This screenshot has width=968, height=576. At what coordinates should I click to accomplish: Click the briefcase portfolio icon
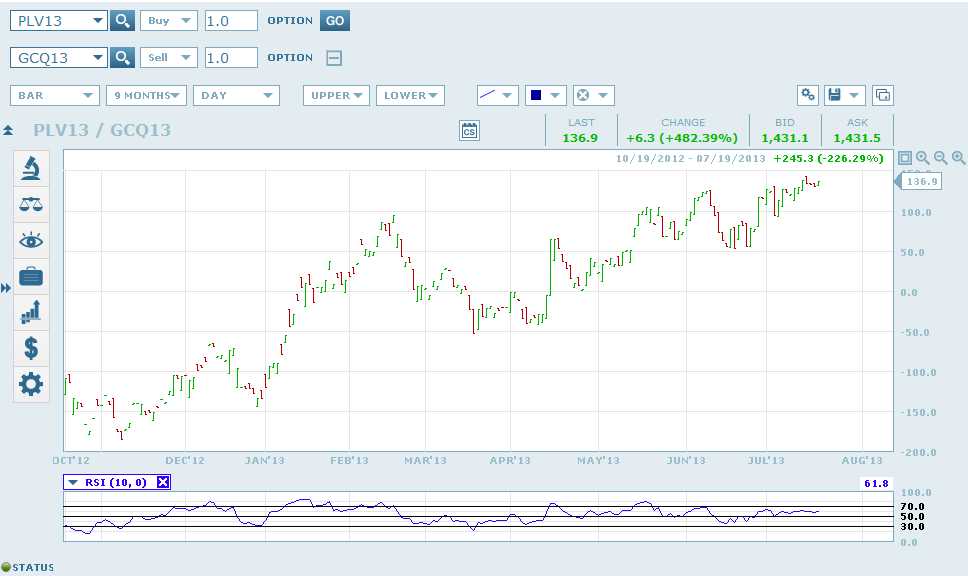click(x=31, y=276)
